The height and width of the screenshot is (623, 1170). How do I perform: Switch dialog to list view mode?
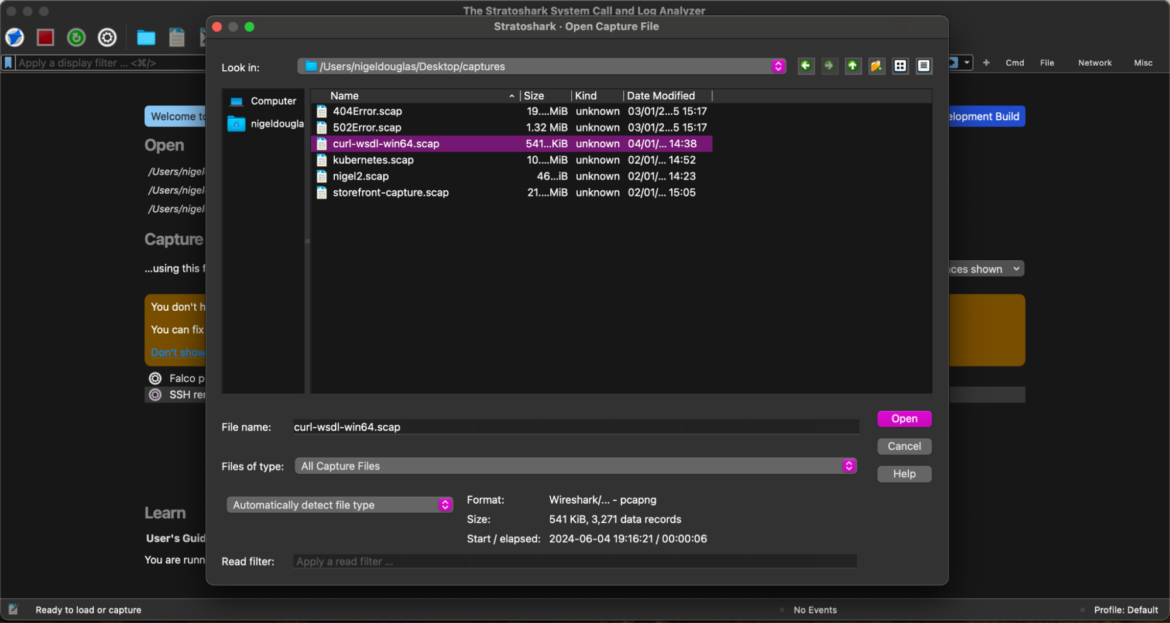click(901, 66)
